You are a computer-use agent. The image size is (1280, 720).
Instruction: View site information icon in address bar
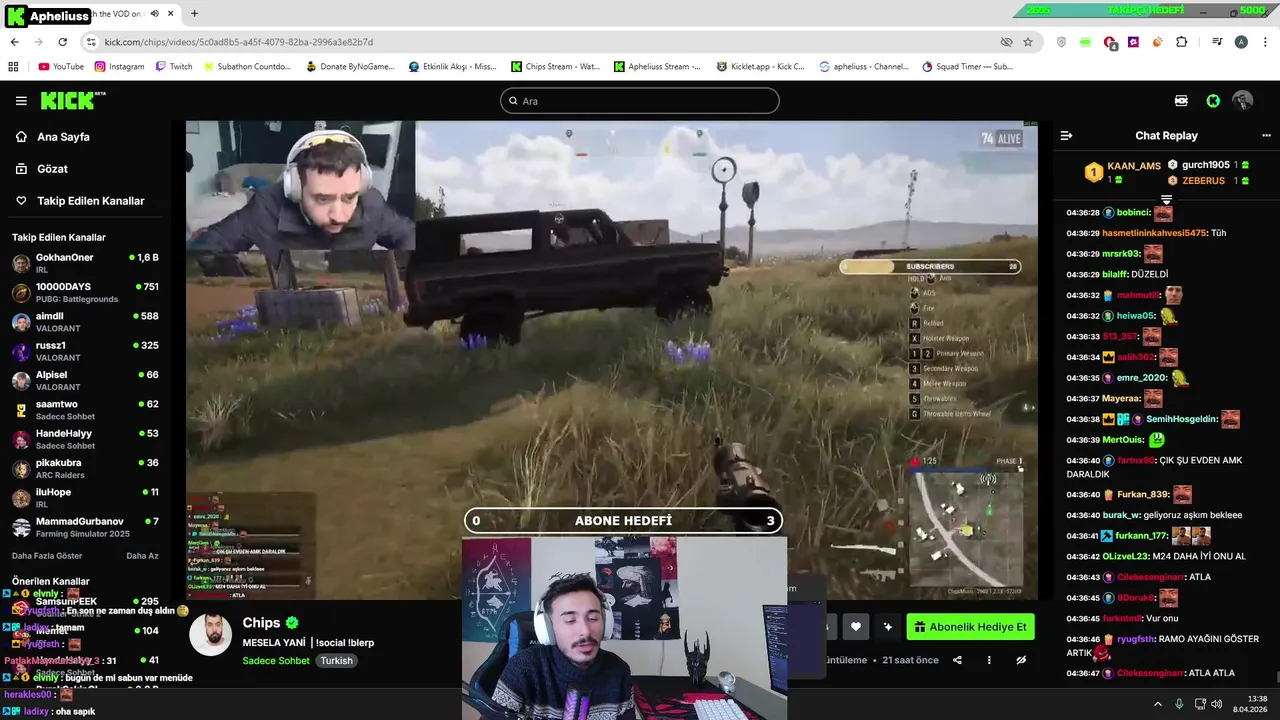point(91,42)
